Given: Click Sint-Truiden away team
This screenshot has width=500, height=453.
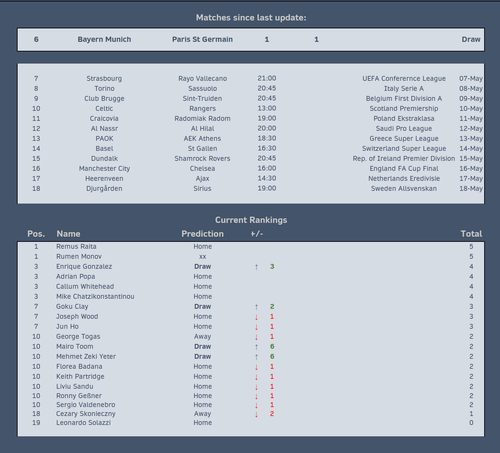Looking at the screenshot, I should pos(202,99).
